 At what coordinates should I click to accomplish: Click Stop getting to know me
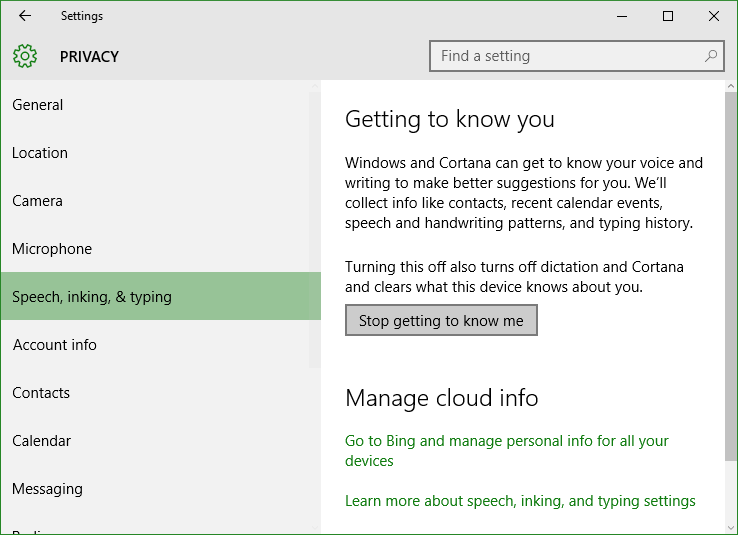click(x=441, y=320)
